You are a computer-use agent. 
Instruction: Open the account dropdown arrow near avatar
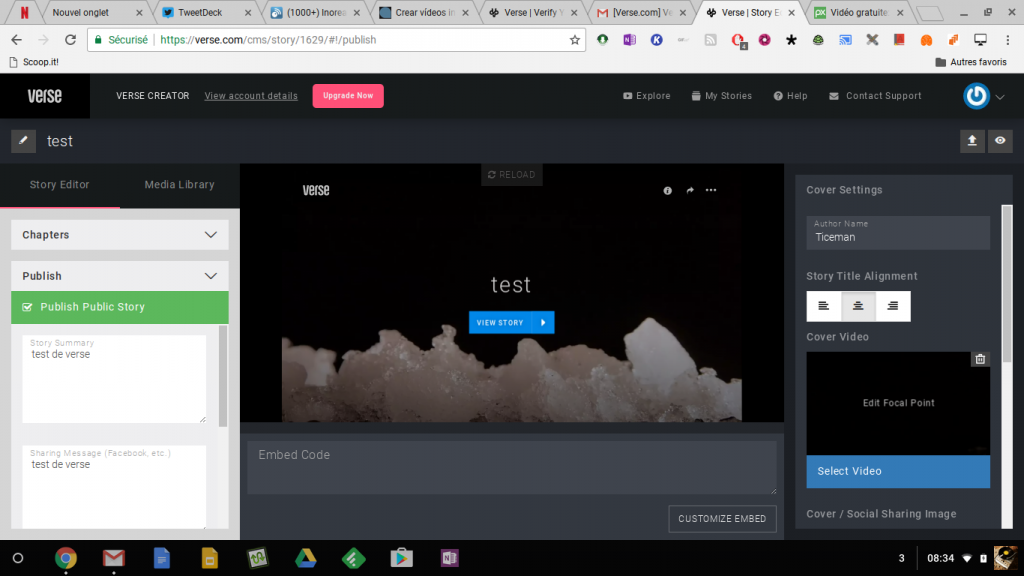coord(998,96)
